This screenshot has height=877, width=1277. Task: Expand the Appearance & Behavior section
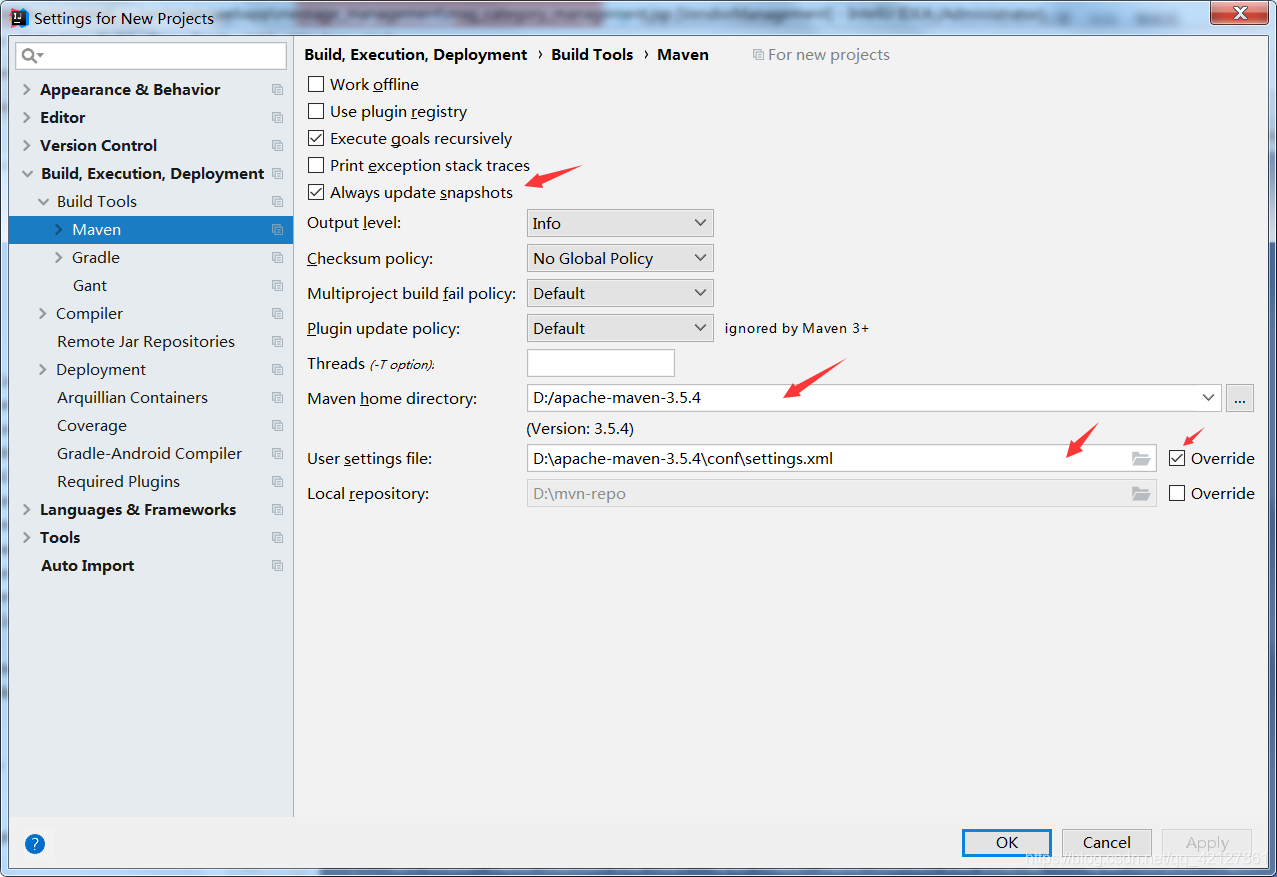click(26, 90)
